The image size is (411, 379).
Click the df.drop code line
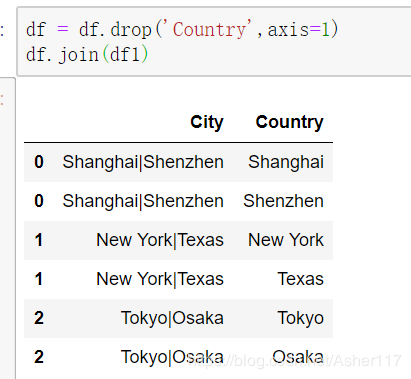[x=182, y=29]
